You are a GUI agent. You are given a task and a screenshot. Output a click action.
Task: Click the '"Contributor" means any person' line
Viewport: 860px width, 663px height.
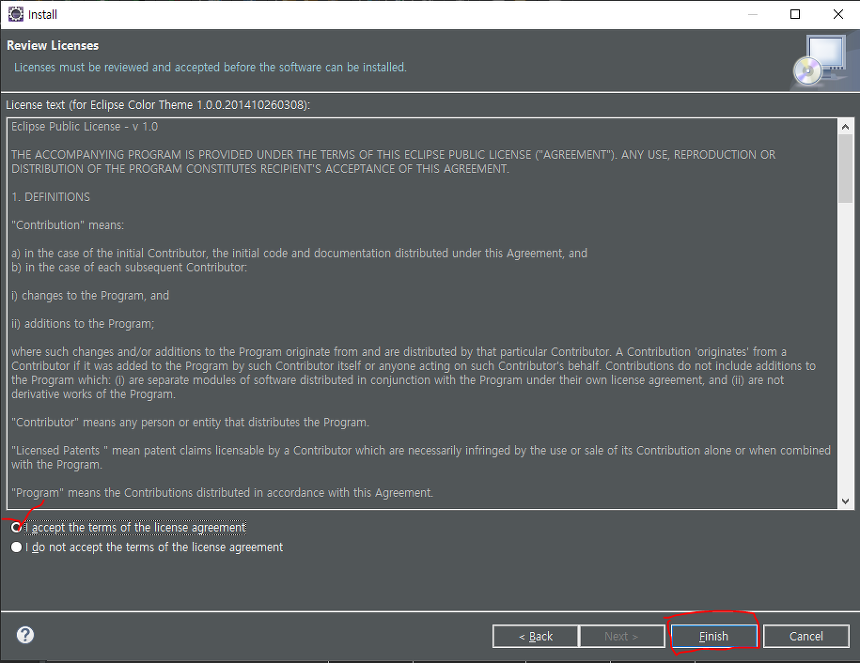pyautogui.click(x=190, y=422)
